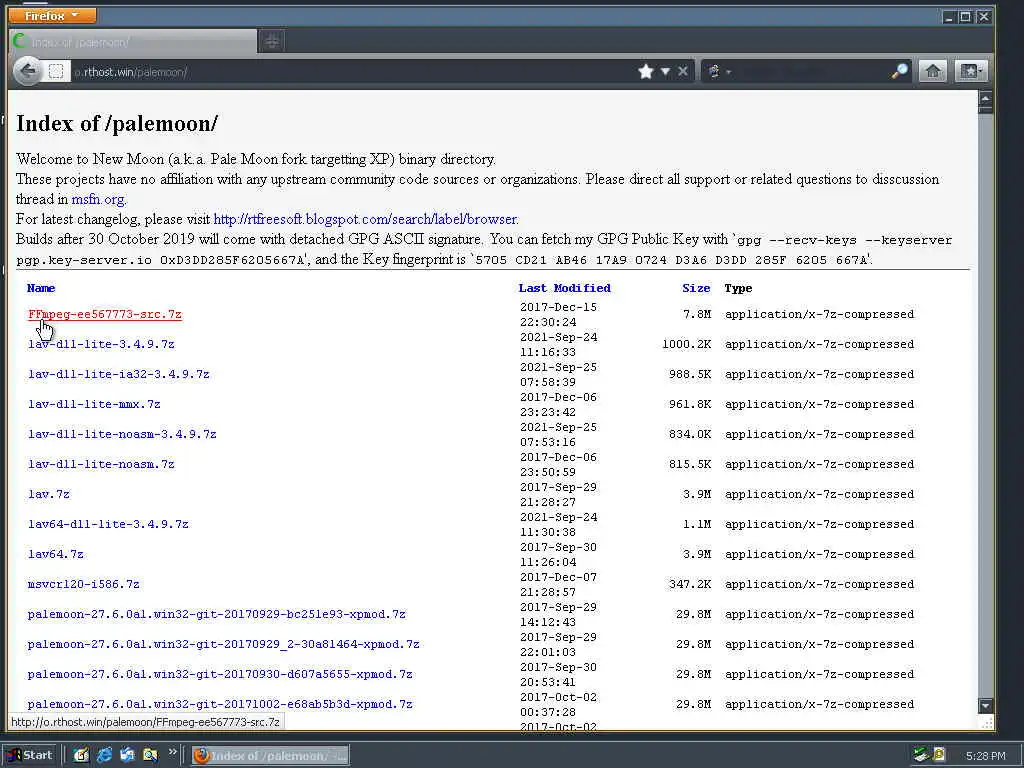Expand the quick launch overflow chevron
The height and width of the screenshot is (768, 1024).
pyautogui.click(x=172, y=752)
